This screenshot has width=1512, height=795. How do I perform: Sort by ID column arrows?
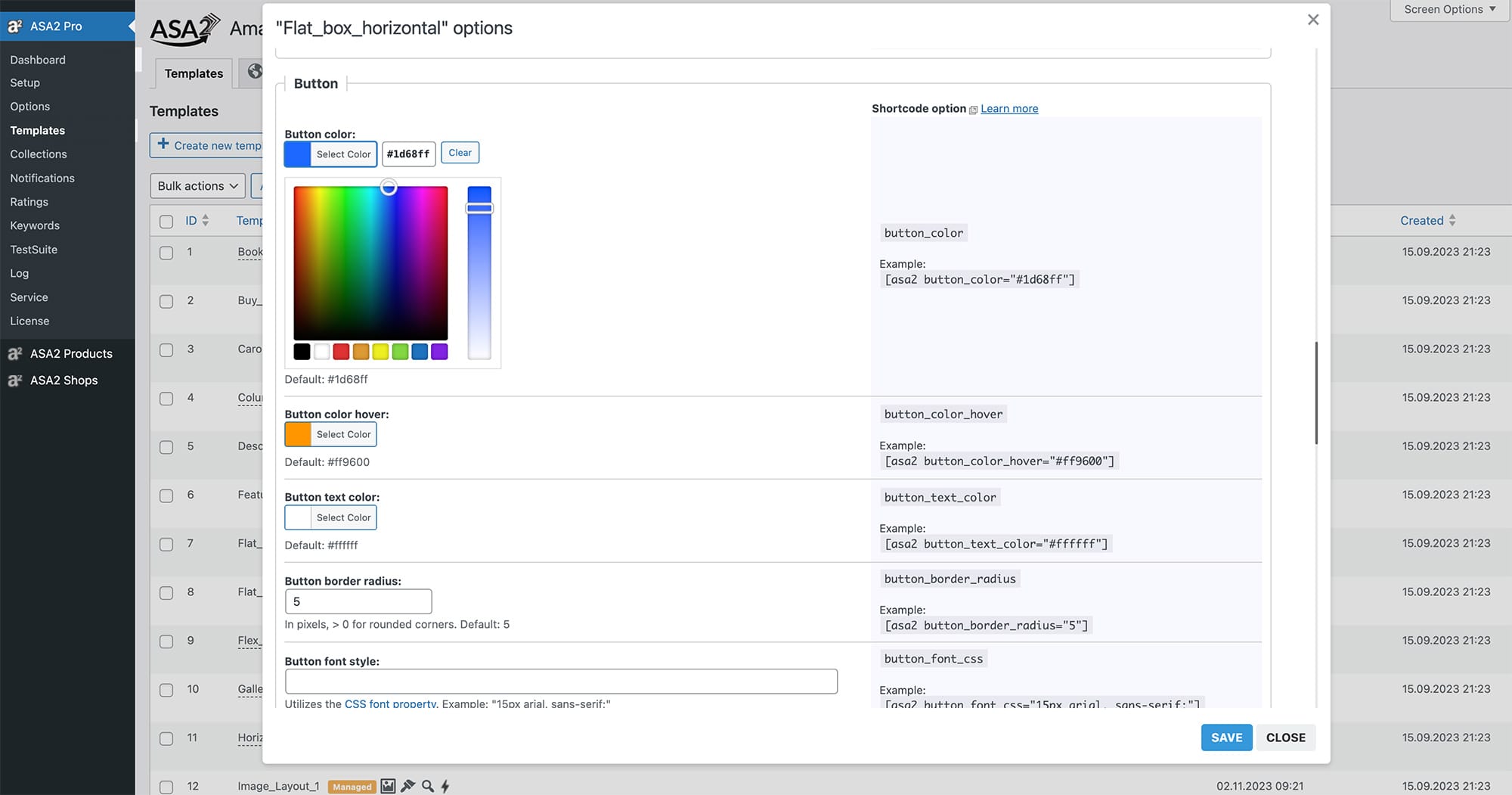(206, 220)
